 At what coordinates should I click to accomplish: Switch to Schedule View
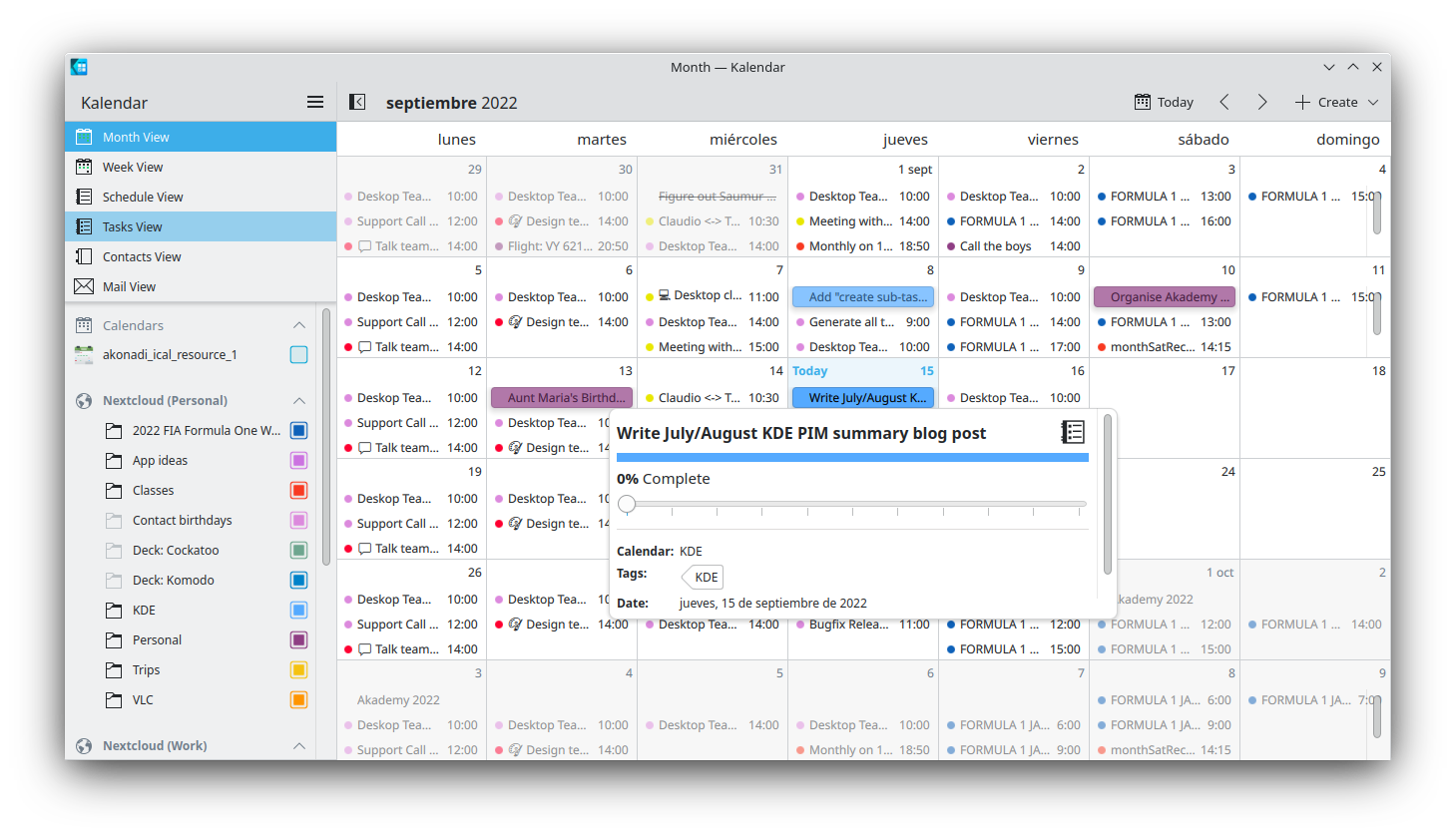point(201,197)
